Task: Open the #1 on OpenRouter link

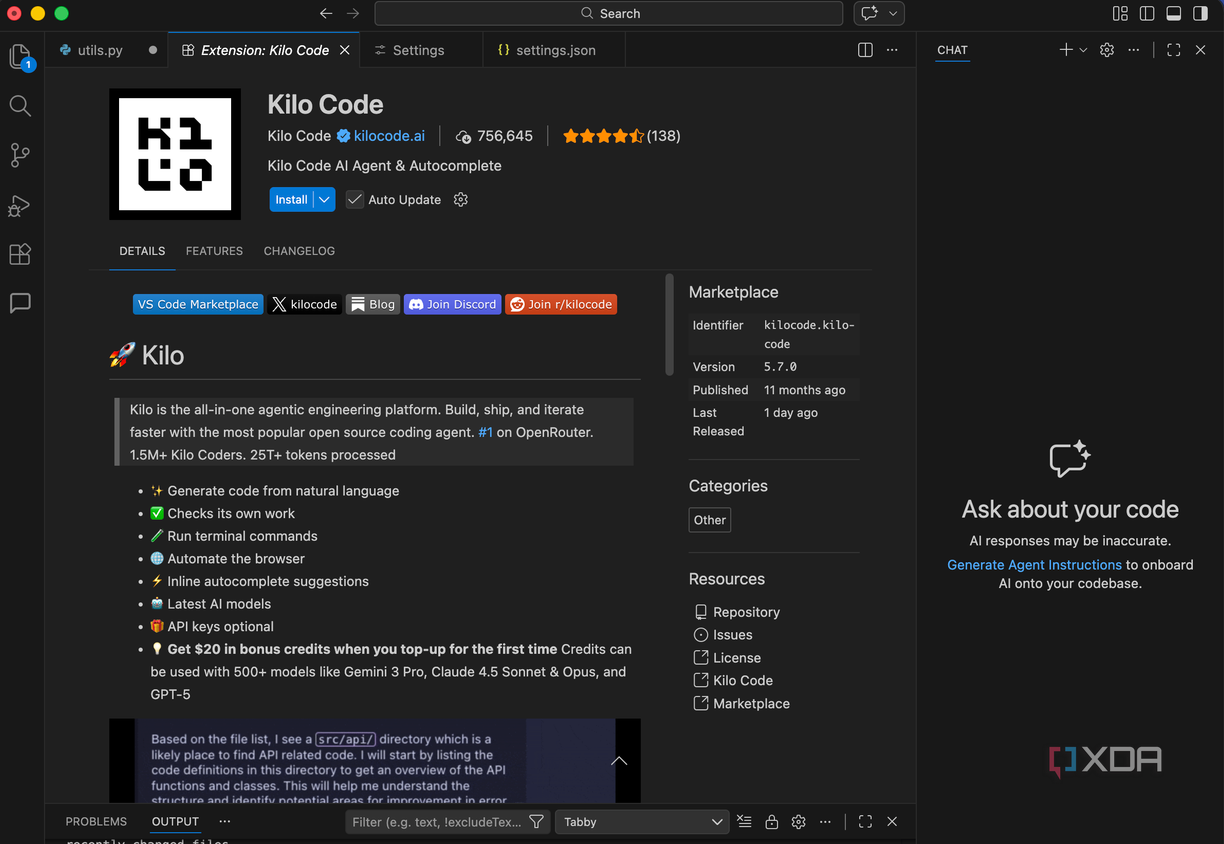Action: point(485,432)
